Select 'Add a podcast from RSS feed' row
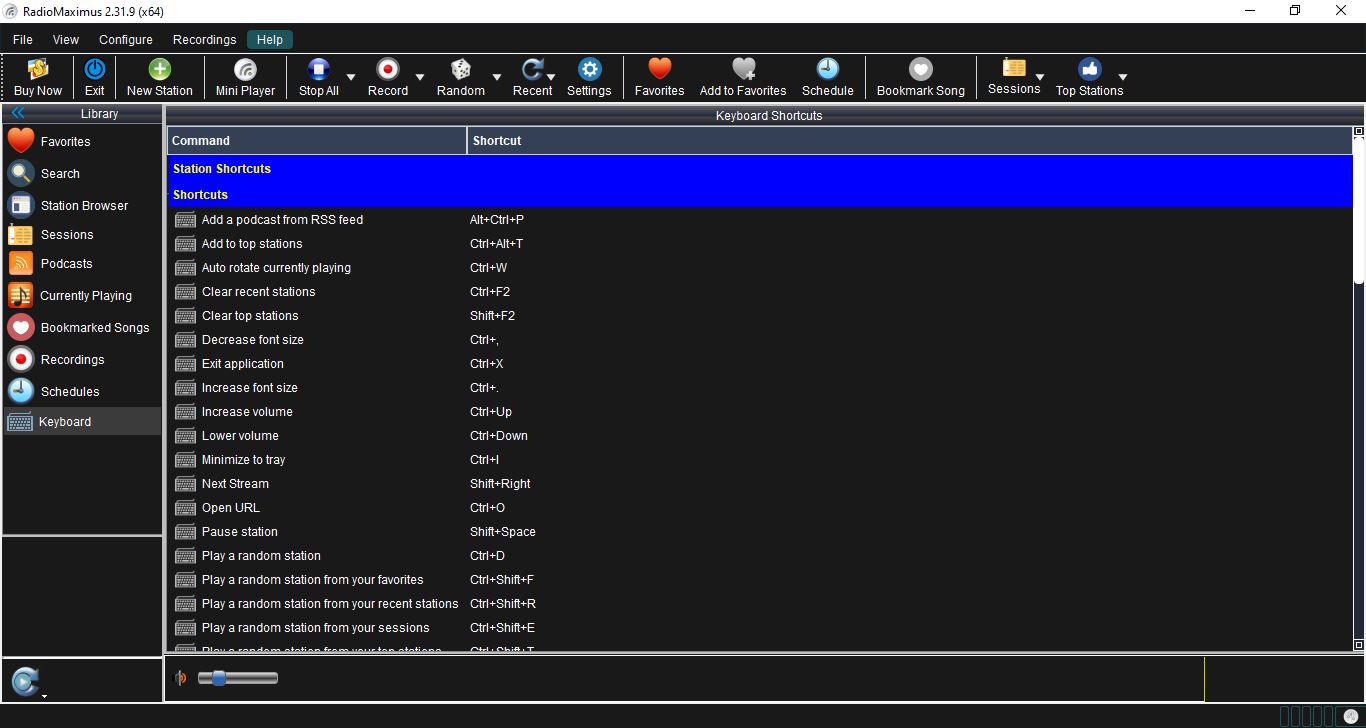The height and width of the screenshot is (728, 1366). [760, 220]
